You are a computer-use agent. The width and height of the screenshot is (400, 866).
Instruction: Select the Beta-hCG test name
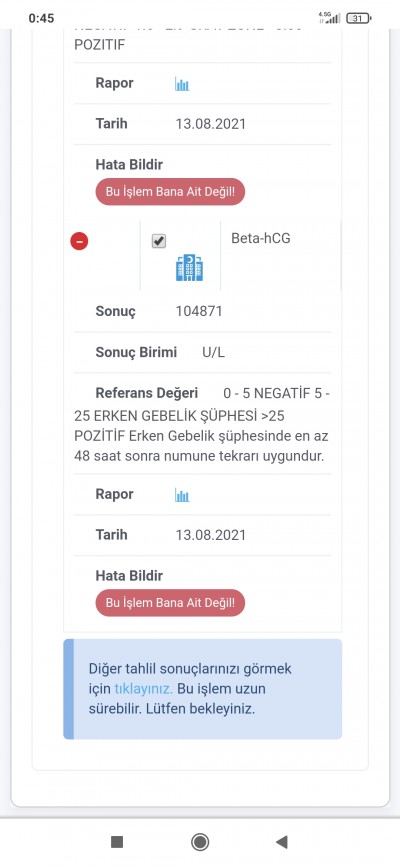pos(261,239)
